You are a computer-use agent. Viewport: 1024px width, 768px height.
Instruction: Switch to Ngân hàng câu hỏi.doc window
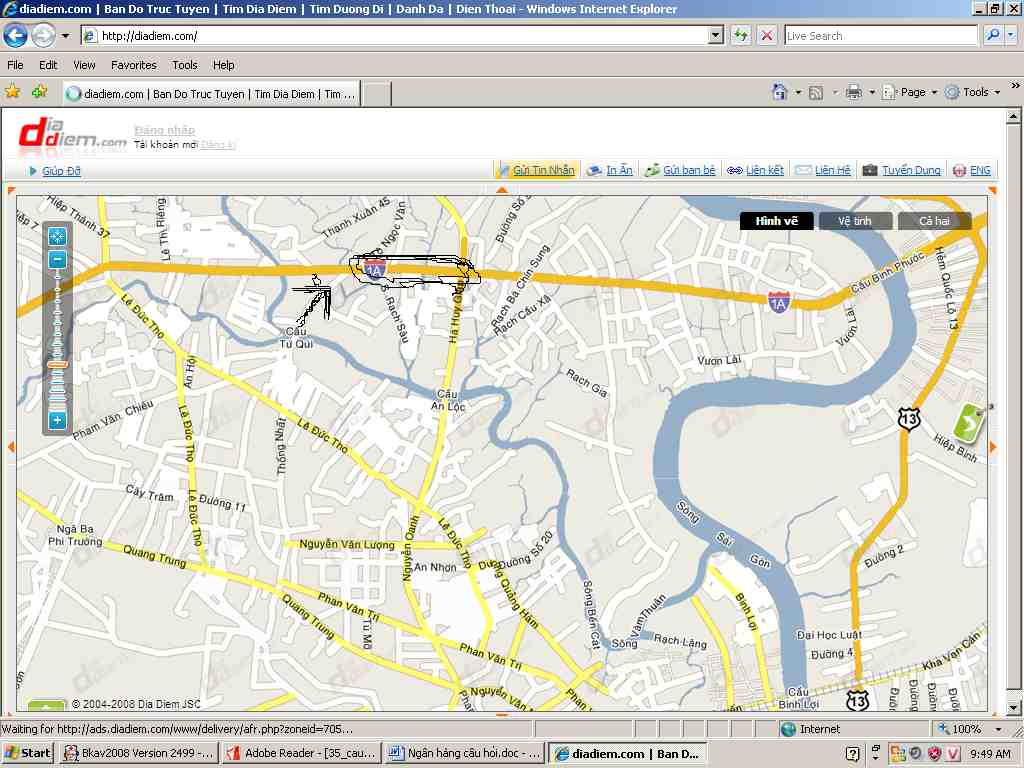click(464, 754)
